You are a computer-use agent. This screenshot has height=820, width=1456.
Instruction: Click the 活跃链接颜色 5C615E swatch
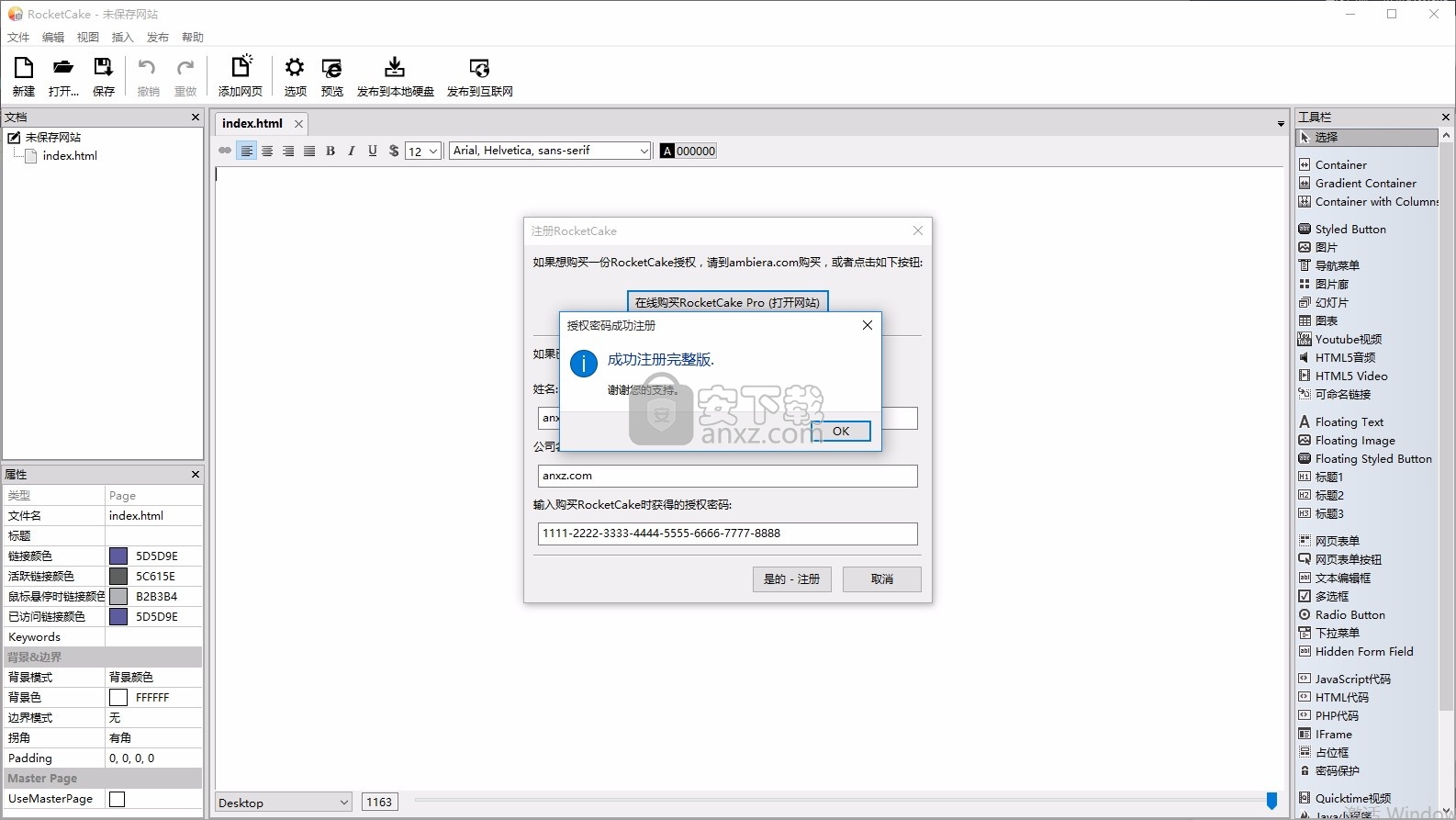[118, 576]
